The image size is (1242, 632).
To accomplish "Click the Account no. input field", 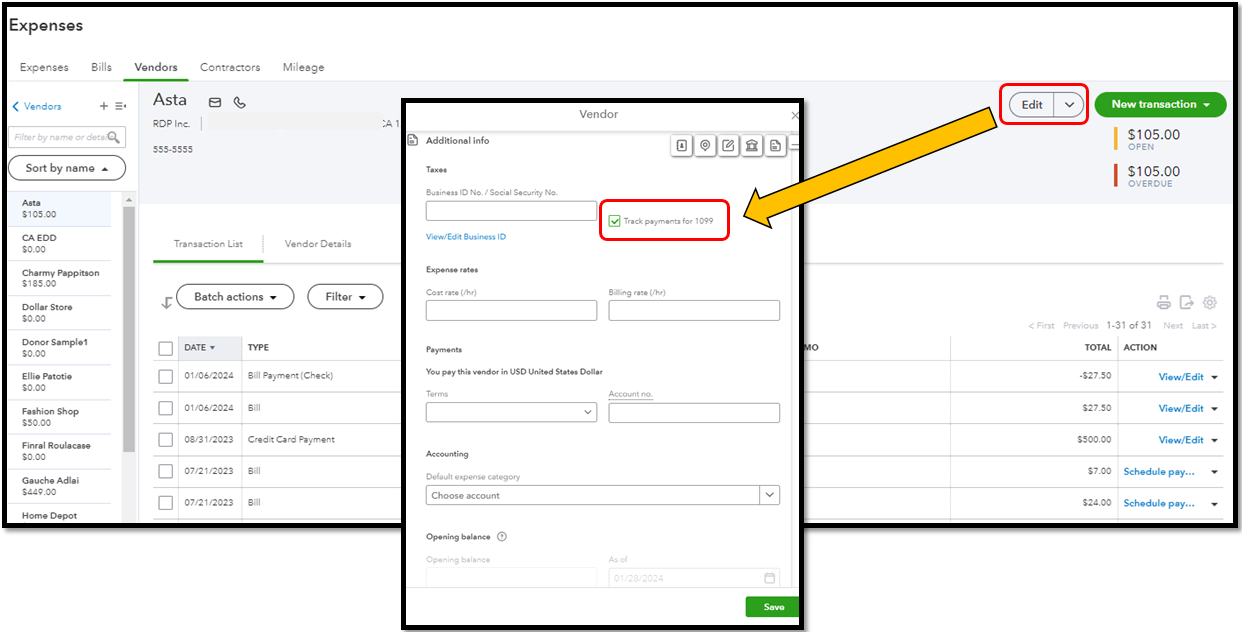I will 694,412.
